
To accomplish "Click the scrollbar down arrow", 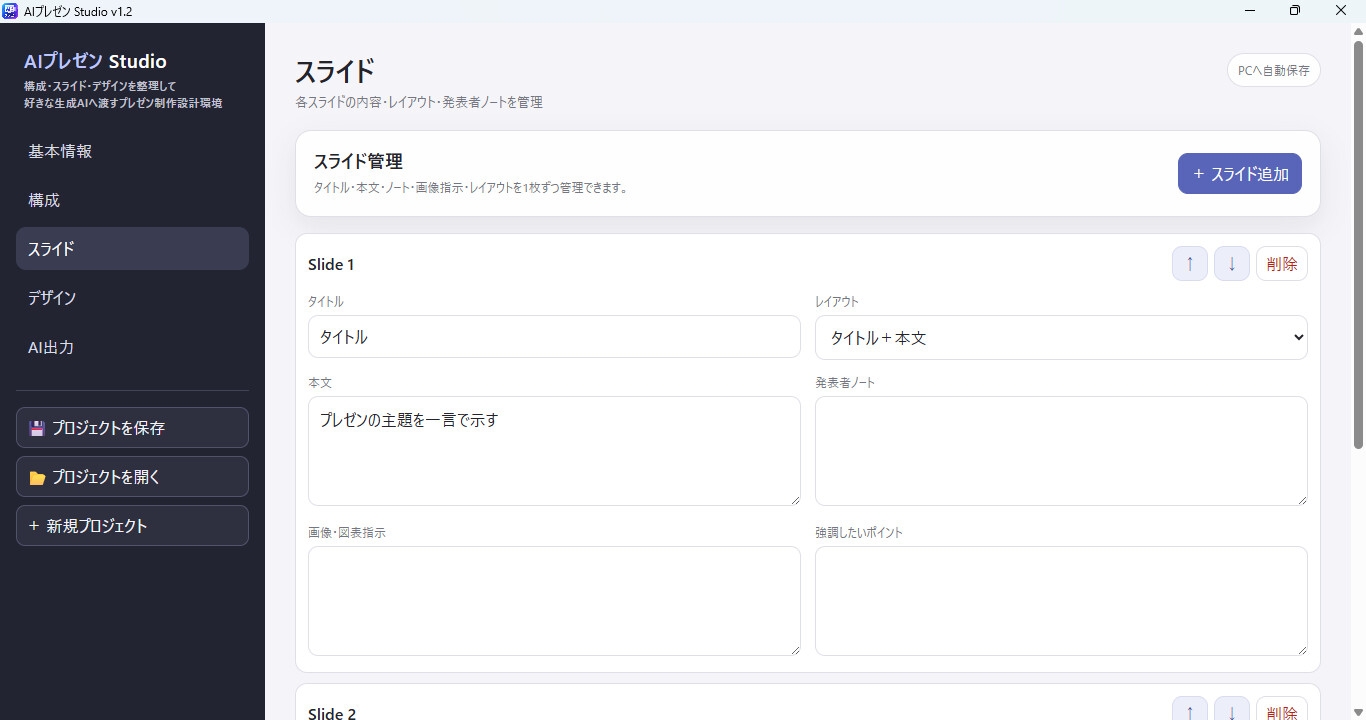I will [x=1359, y=712].
